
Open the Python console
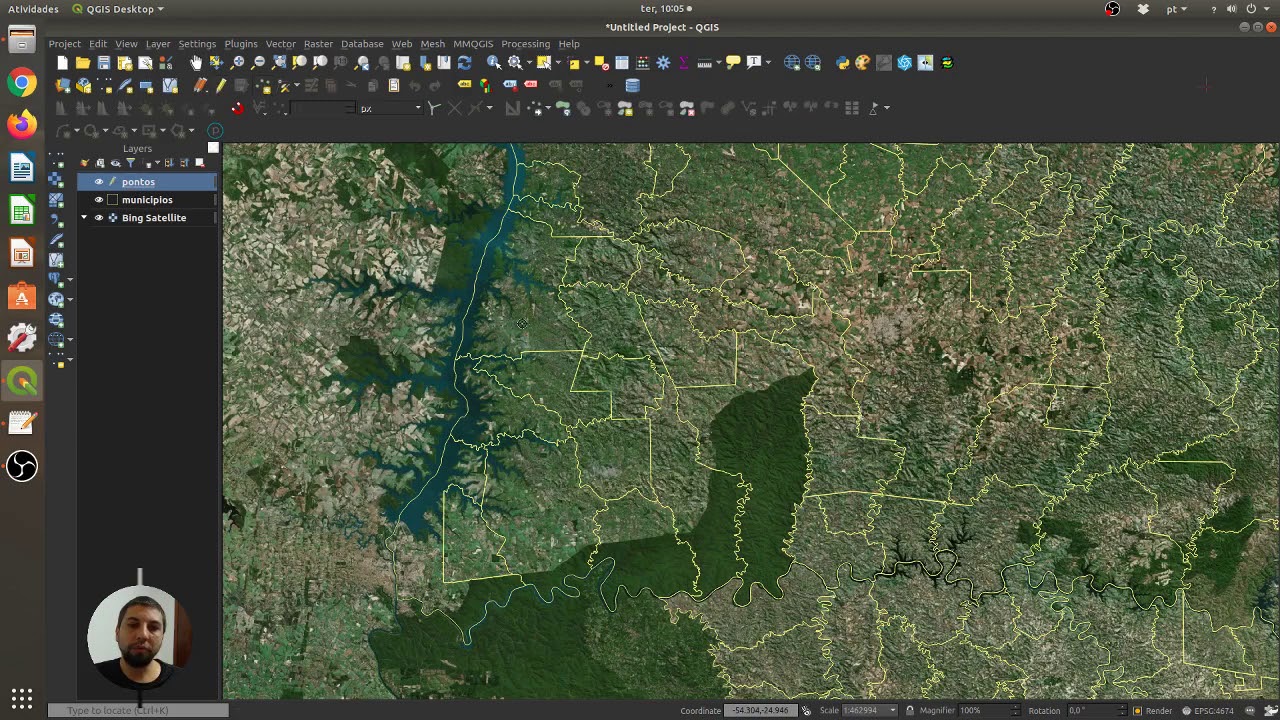[x=843, y=62]
